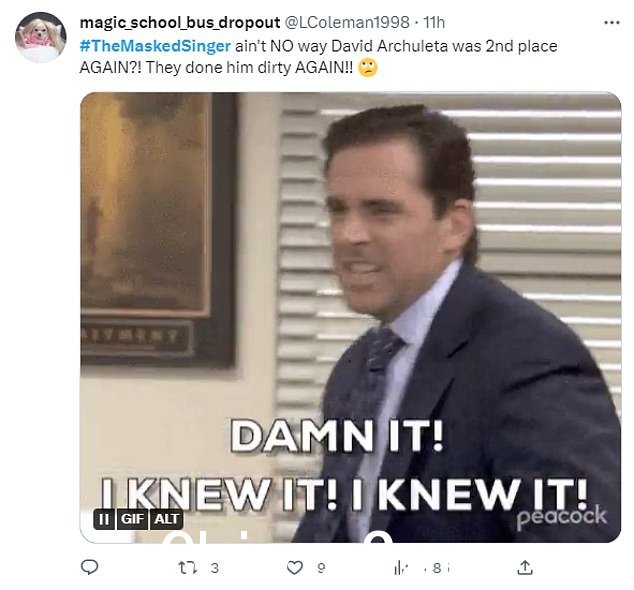Open the reply speech bubble icon

click(89, 567)
